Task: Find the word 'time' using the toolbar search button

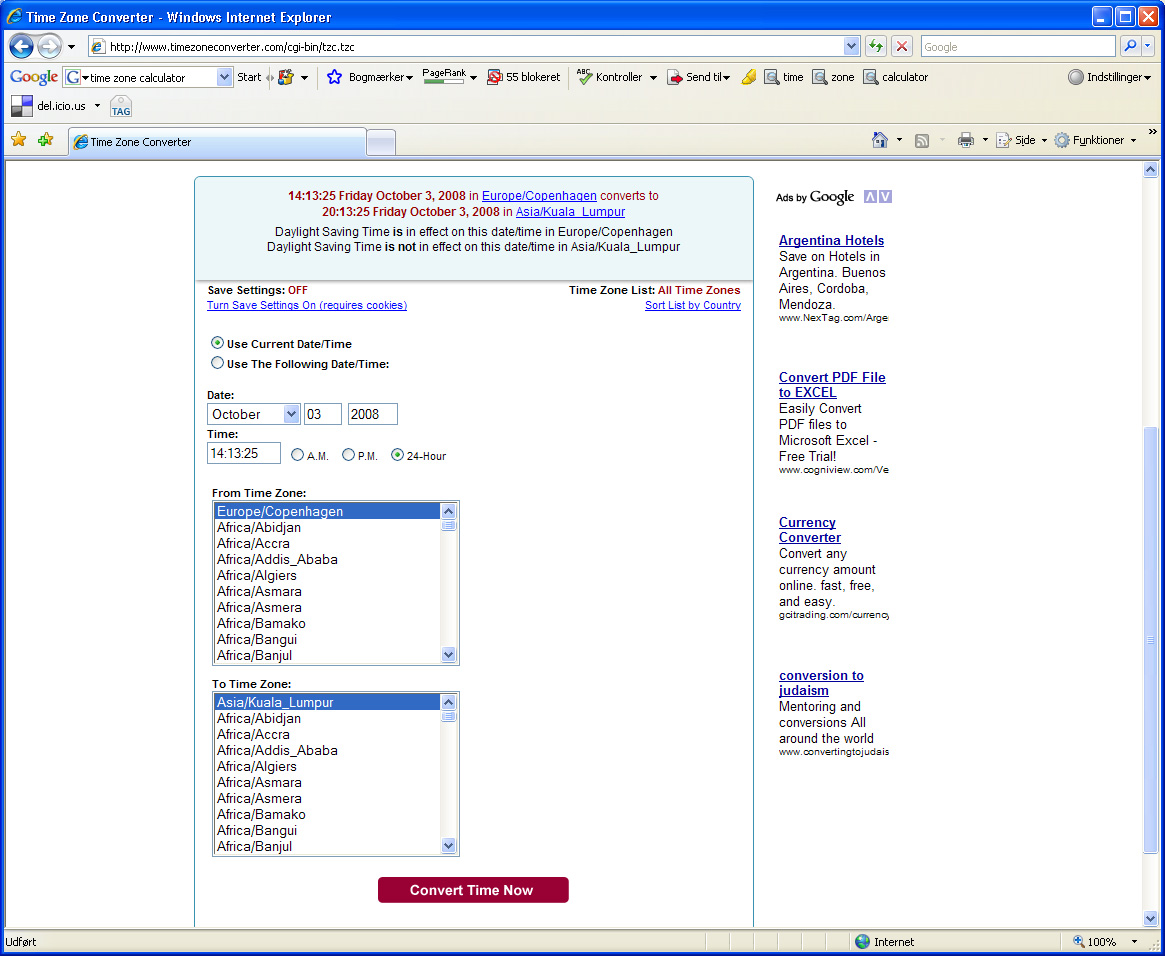Action: 784,77
